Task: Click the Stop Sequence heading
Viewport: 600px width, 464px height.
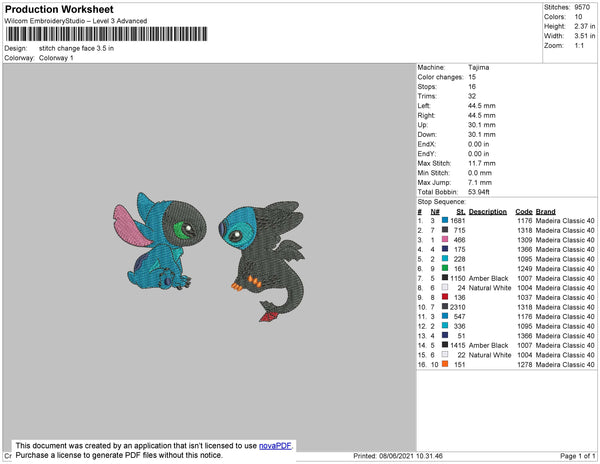Action: (x=442, y=202)
